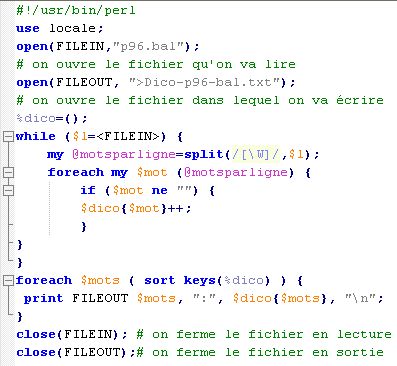Click the shebang line #!/usr/bin/perl
Viewport: 397px width, 366px height.
76,10
